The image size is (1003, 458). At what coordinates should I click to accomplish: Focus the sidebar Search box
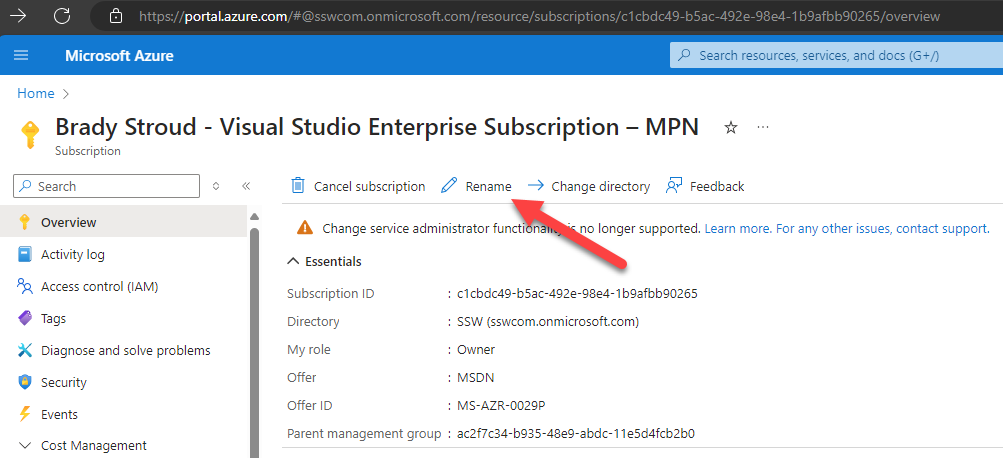click(x=106, y=186)
